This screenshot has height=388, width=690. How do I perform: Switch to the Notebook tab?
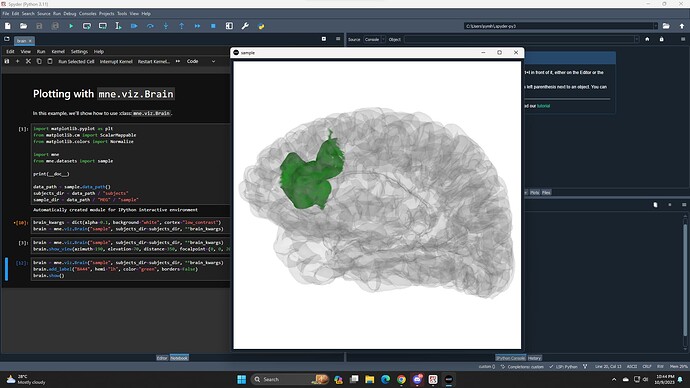click(x=179, y=358)
